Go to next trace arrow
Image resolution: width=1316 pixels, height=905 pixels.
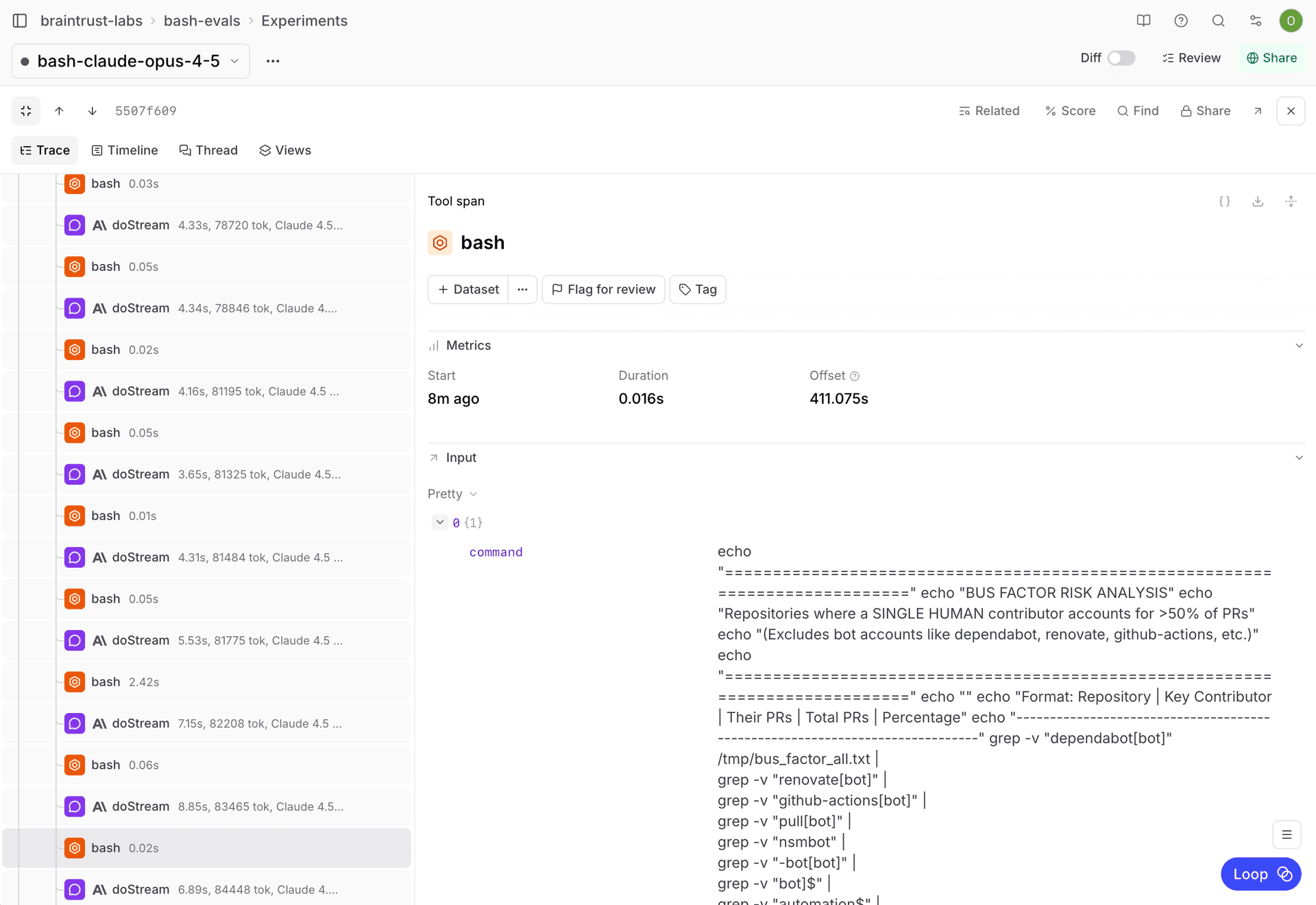tap(93, 111)
